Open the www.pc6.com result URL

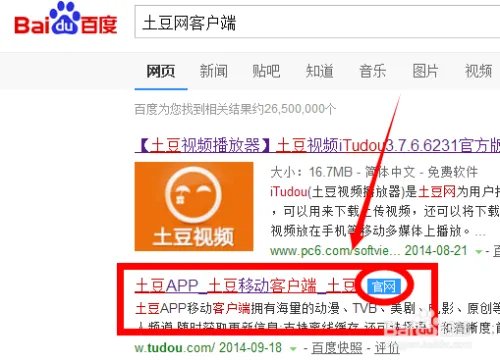coord(334,250)
